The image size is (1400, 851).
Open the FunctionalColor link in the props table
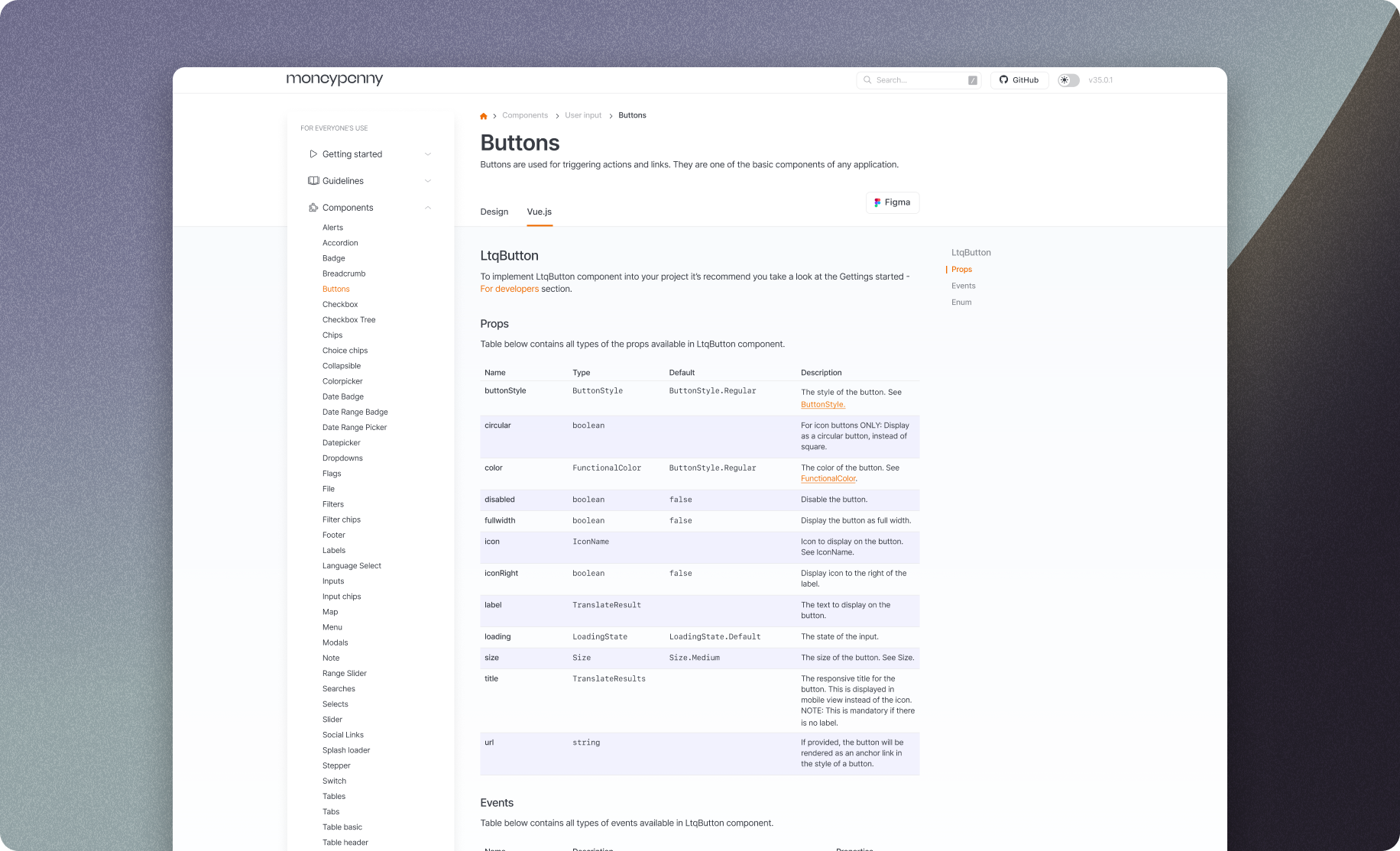pyautogui.click(x=828, y=478)
